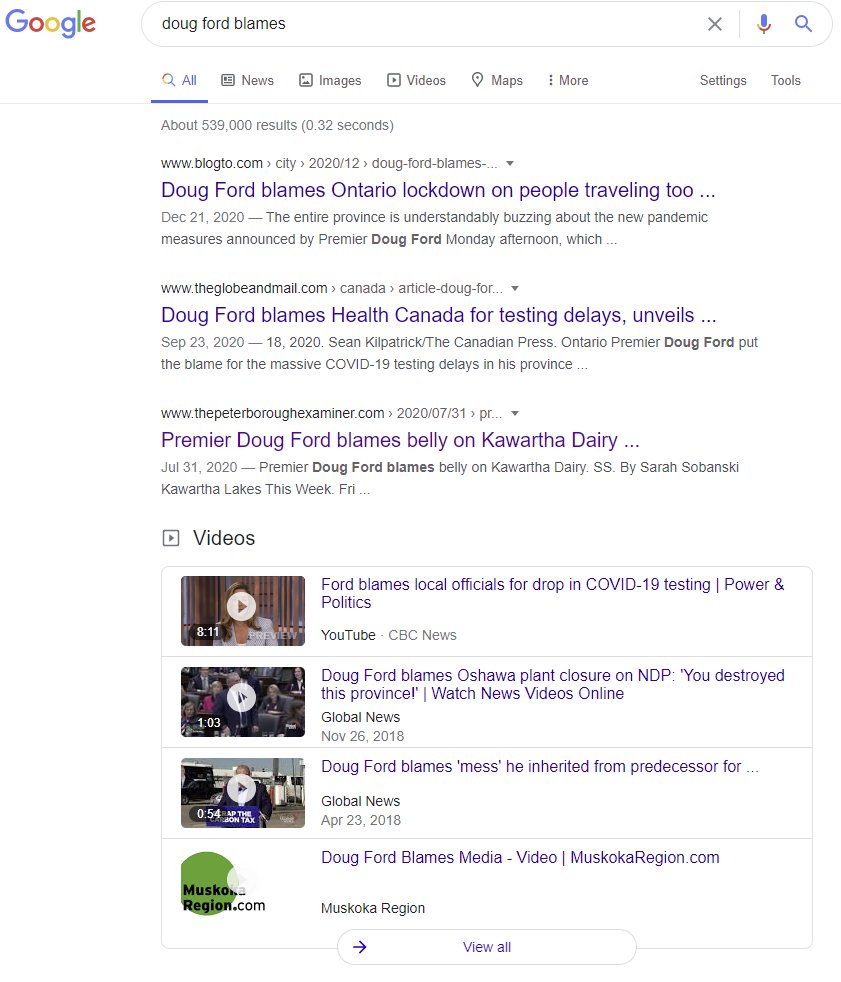Open Doug Ford blames Oshawa plant closure video
The height and width of the screenshot is (982, 841).
point(552,685)
